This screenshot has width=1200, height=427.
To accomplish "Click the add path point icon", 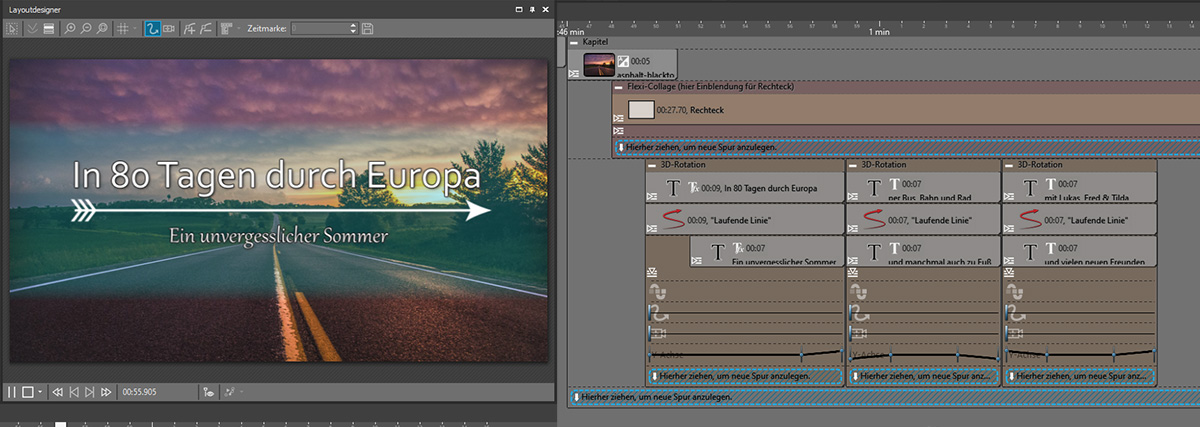I will 189,29.
